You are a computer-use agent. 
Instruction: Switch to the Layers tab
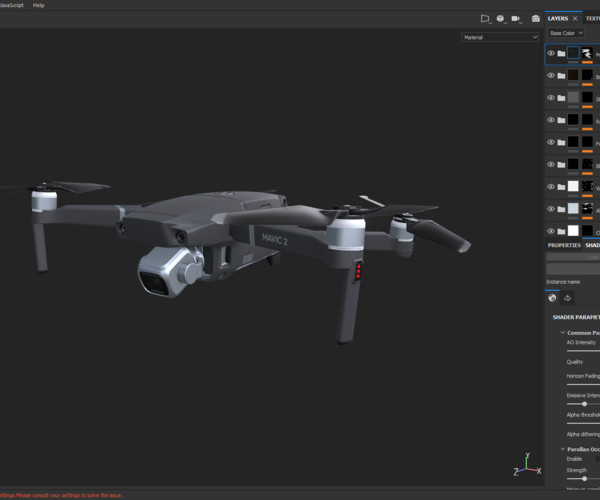[x=558, y=18]
